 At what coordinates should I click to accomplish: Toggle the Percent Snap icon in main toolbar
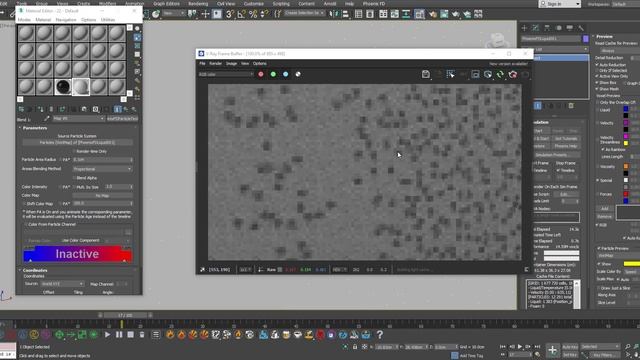(253, 14)
